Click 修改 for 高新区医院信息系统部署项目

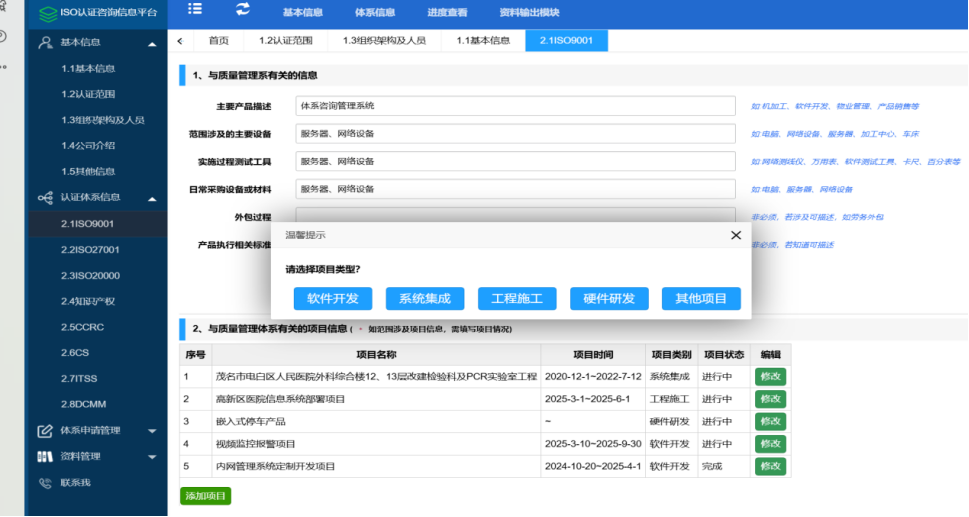(771, 399)
